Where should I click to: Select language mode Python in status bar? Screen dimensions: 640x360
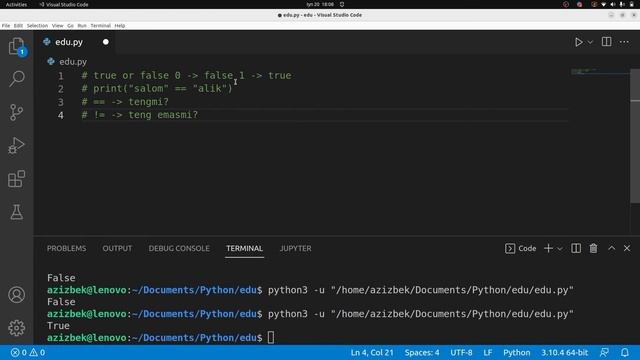(x=516, y=352)
